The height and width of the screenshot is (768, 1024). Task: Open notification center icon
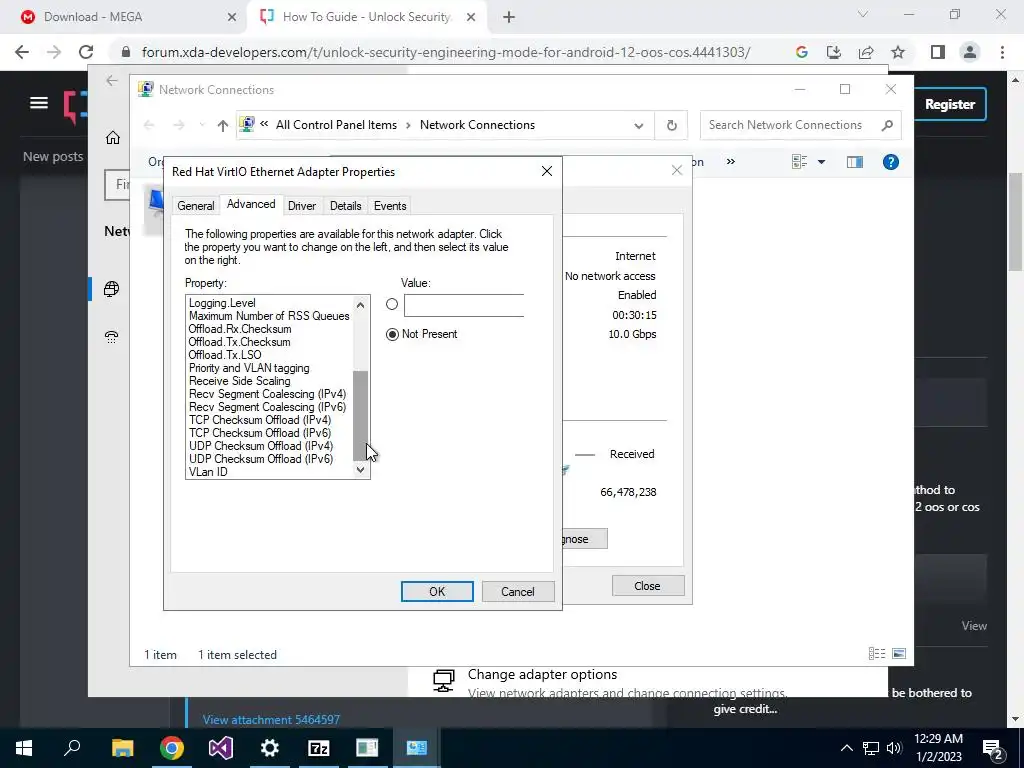coord(993,748)
